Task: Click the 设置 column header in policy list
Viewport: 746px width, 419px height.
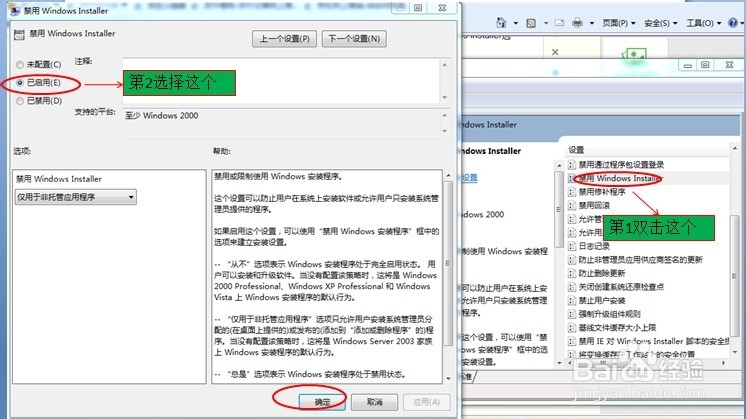Action: tap(648, 150)
